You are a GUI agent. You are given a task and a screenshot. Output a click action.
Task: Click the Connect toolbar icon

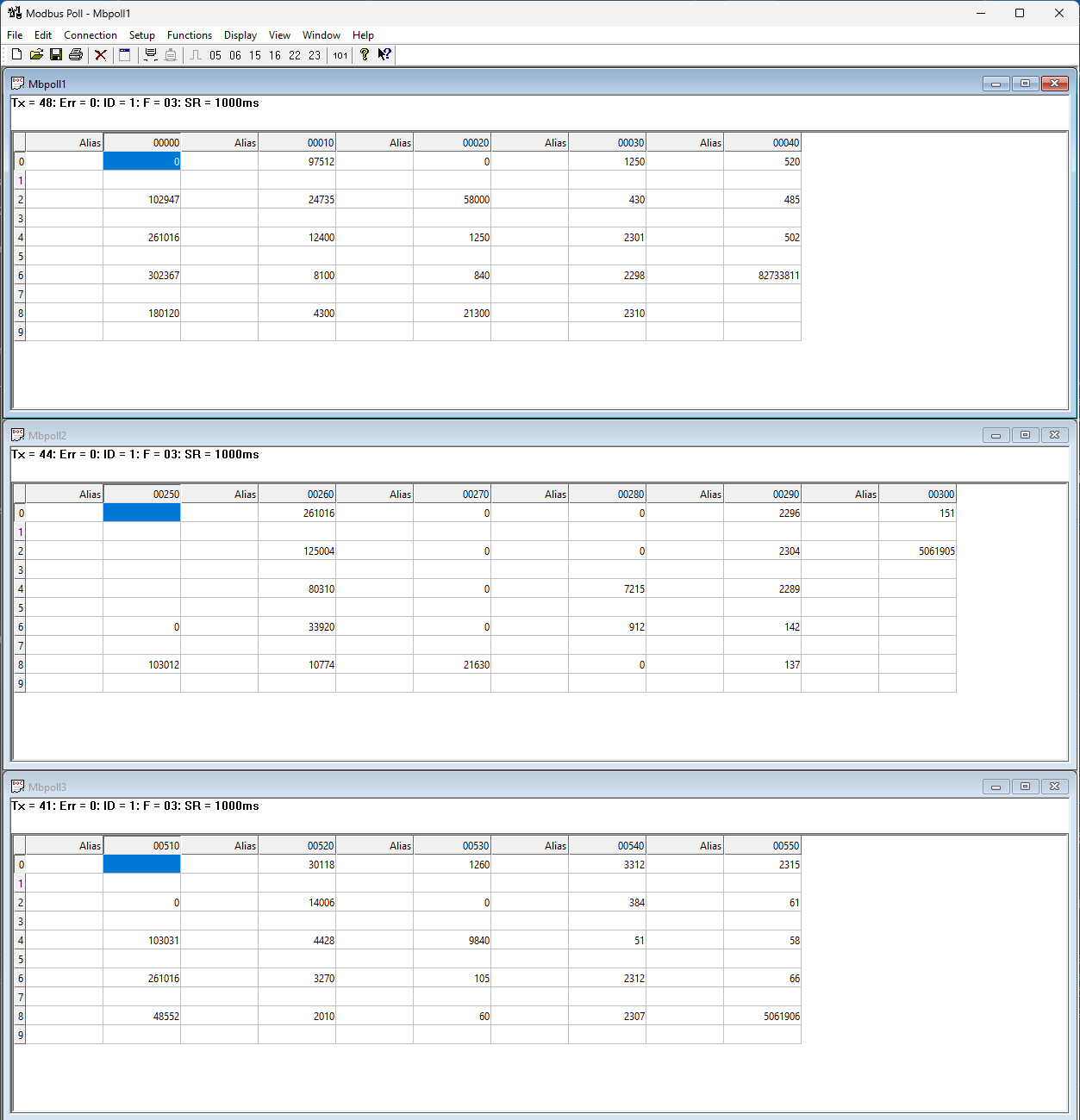(151, 54)
